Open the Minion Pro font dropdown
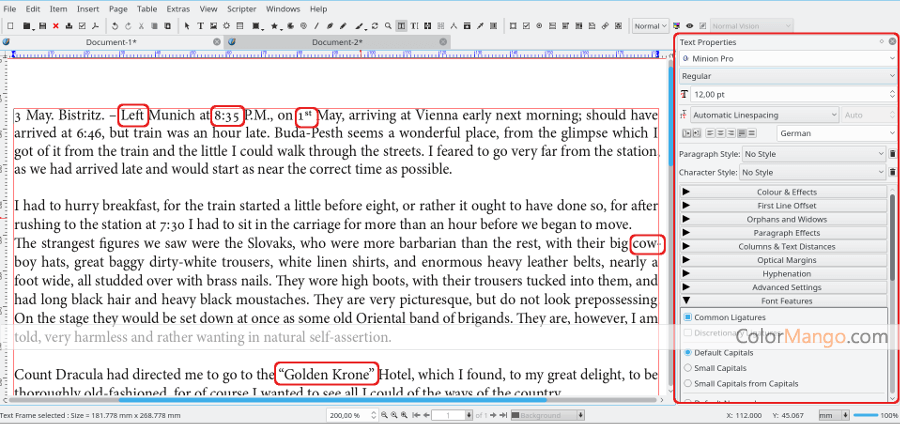This screenshot has width=900, height=424. 787,58
